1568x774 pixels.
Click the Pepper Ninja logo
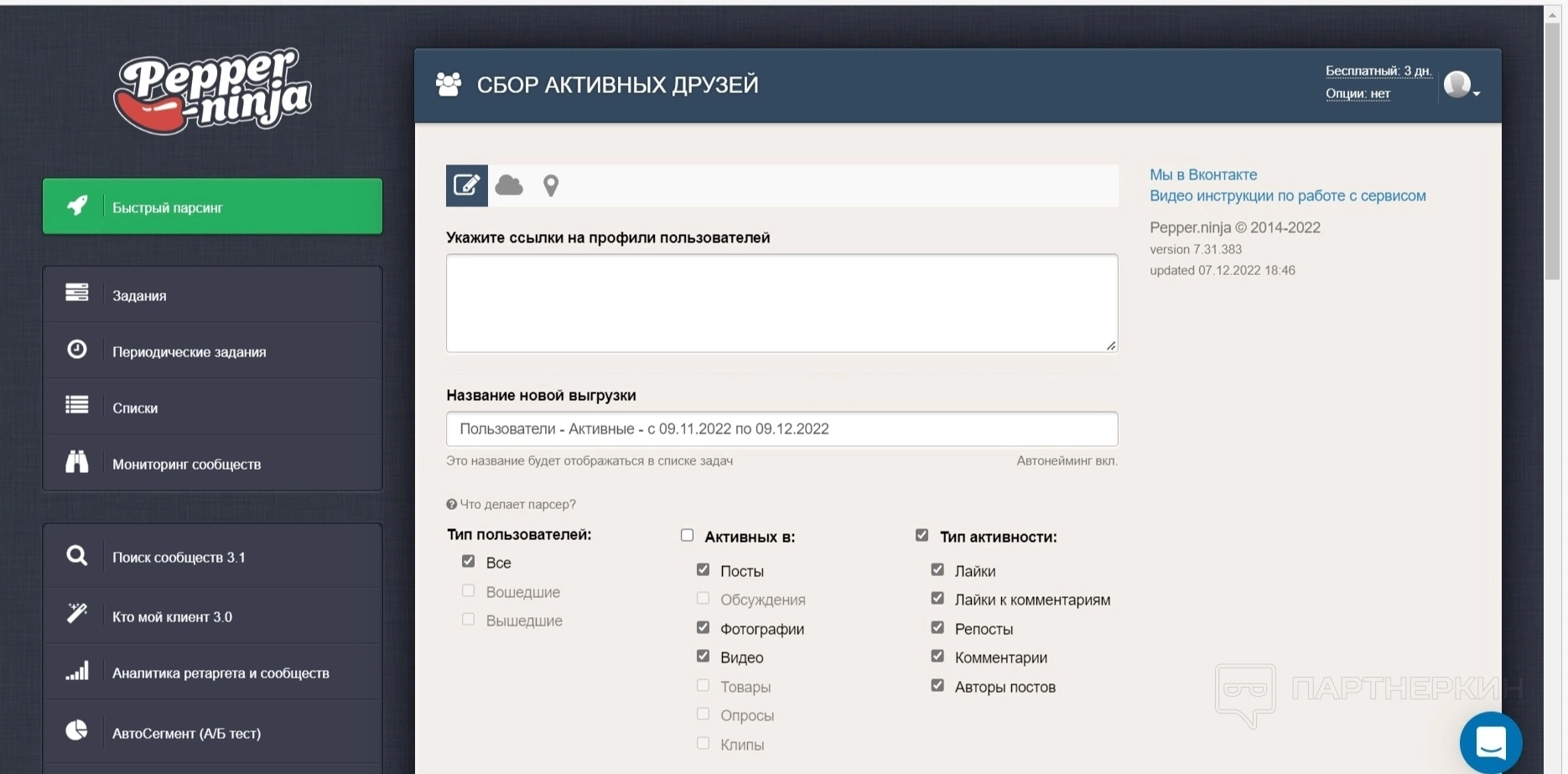212,91
